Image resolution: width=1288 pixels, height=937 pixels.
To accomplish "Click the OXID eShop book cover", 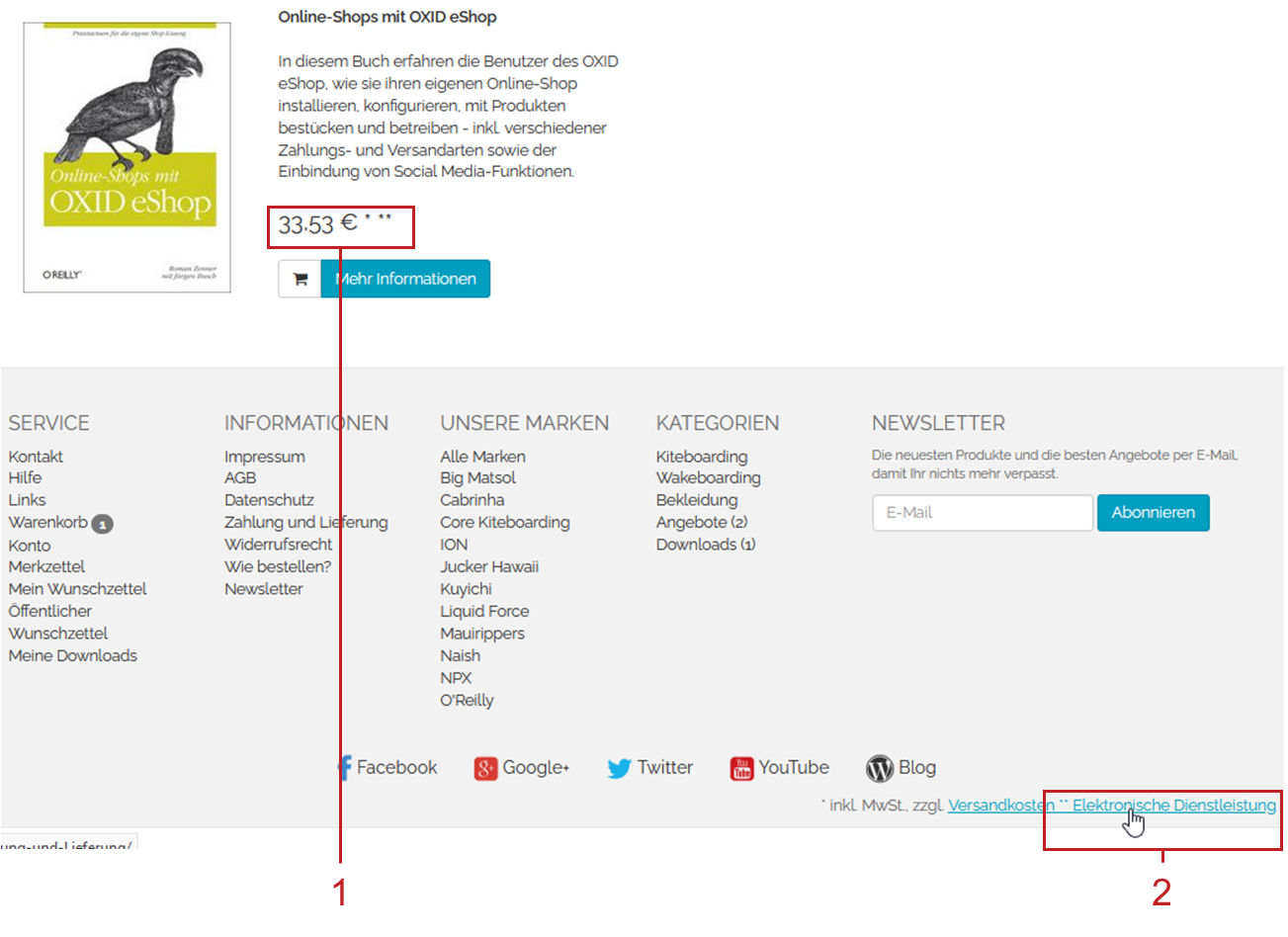I will click(128, 158).
